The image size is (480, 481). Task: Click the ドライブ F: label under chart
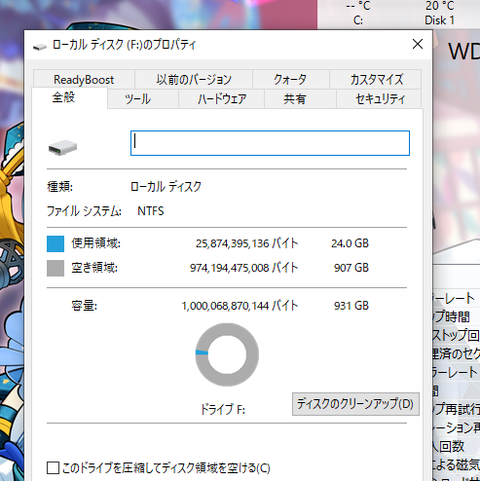223,409
